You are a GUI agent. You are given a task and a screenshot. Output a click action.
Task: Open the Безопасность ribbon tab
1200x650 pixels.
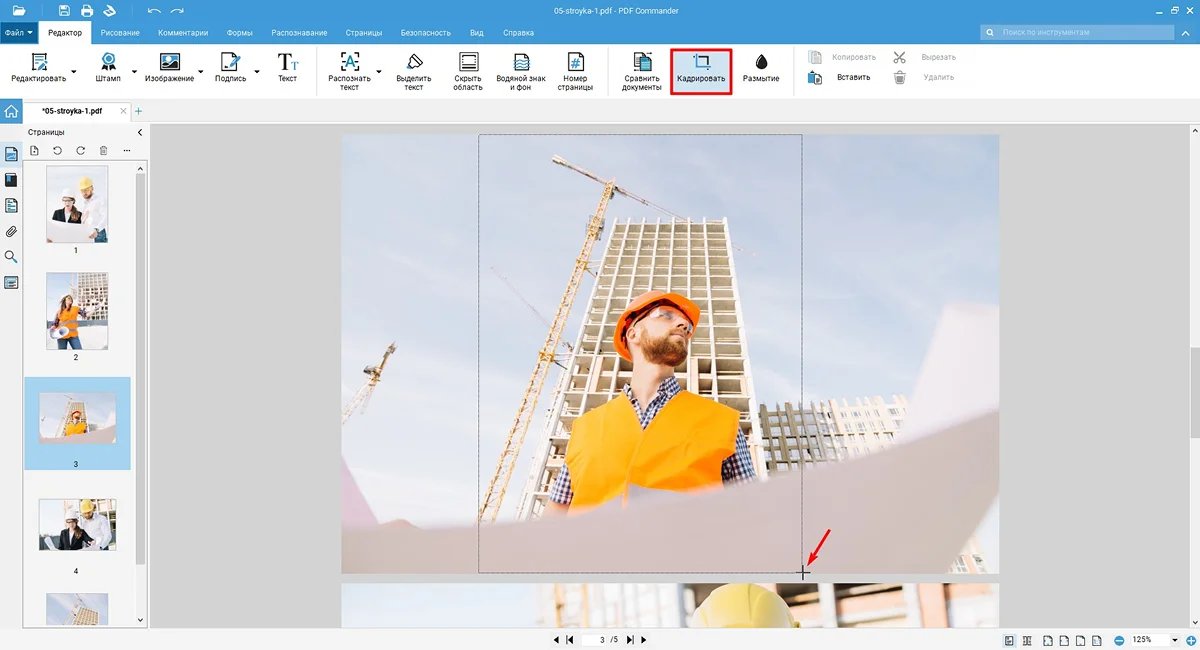(426, 33)
